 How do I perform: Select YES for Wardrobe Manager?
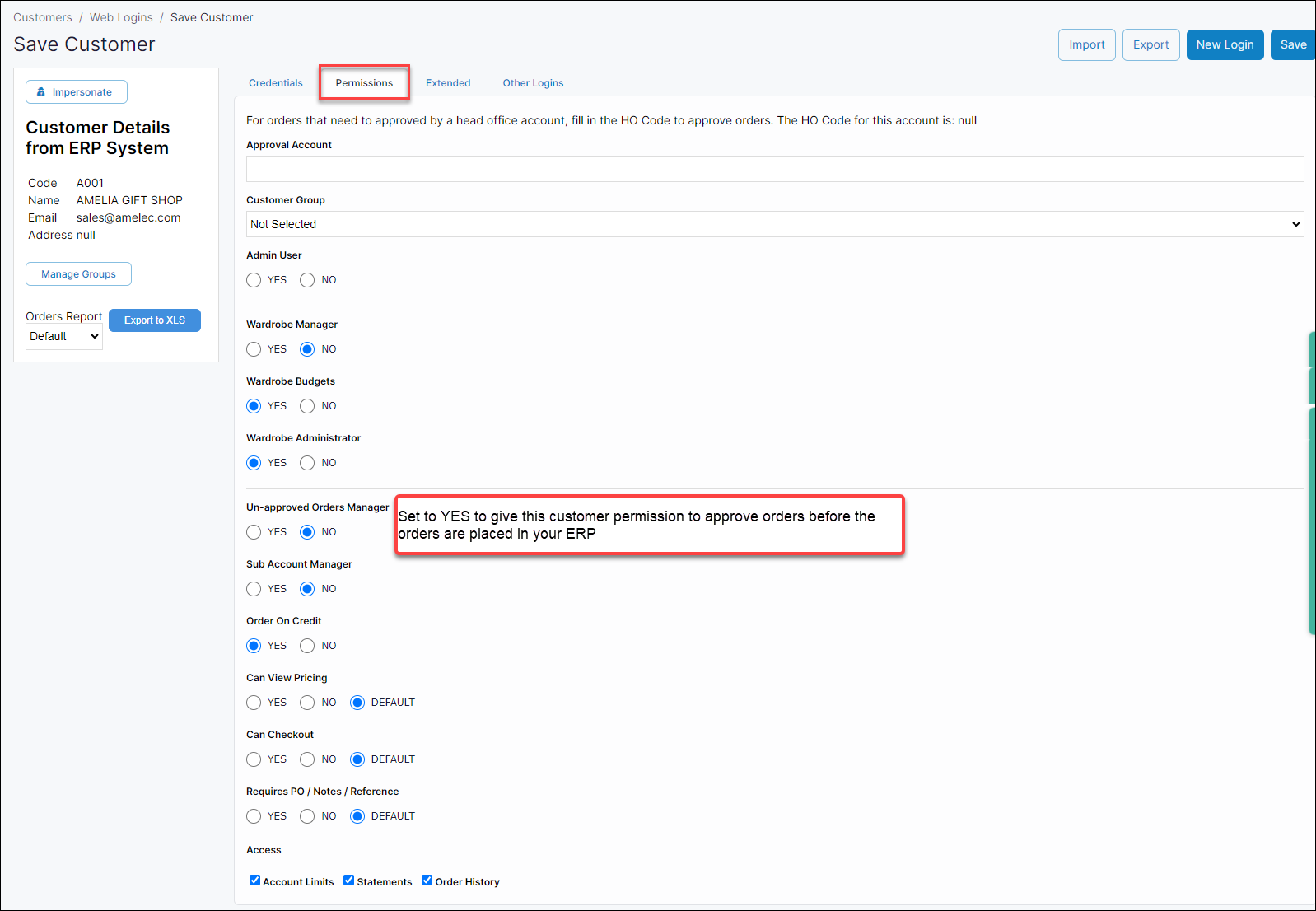coord(254,349)
